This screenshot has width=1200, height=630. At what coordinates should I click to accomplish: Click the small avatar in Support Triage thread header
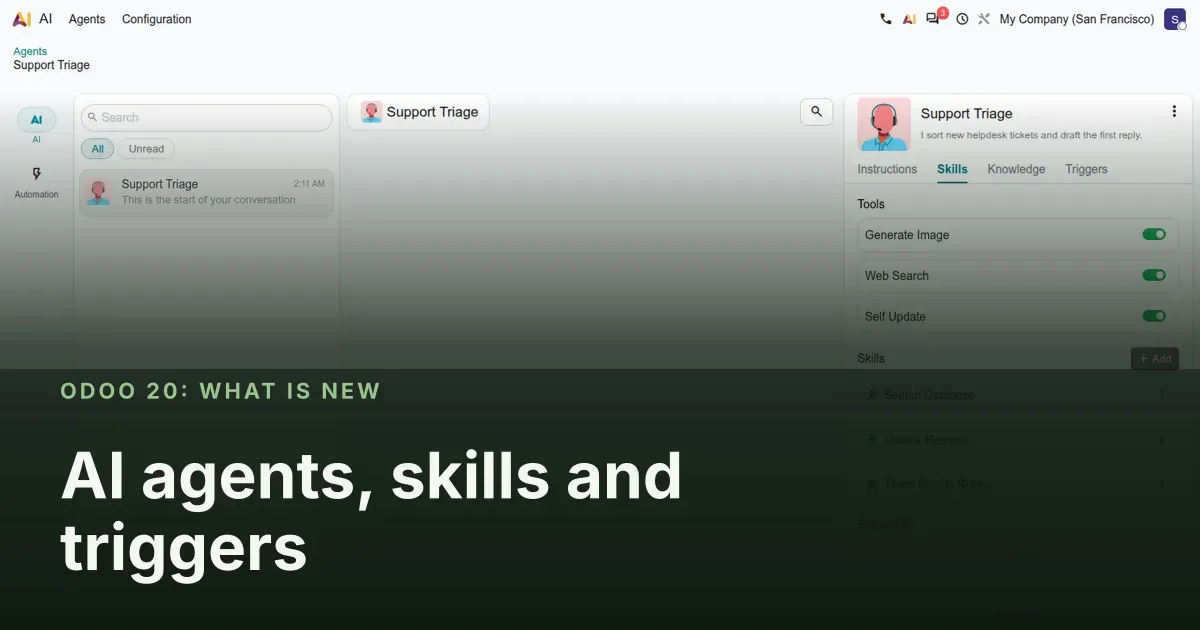click(x=372, y=112)
